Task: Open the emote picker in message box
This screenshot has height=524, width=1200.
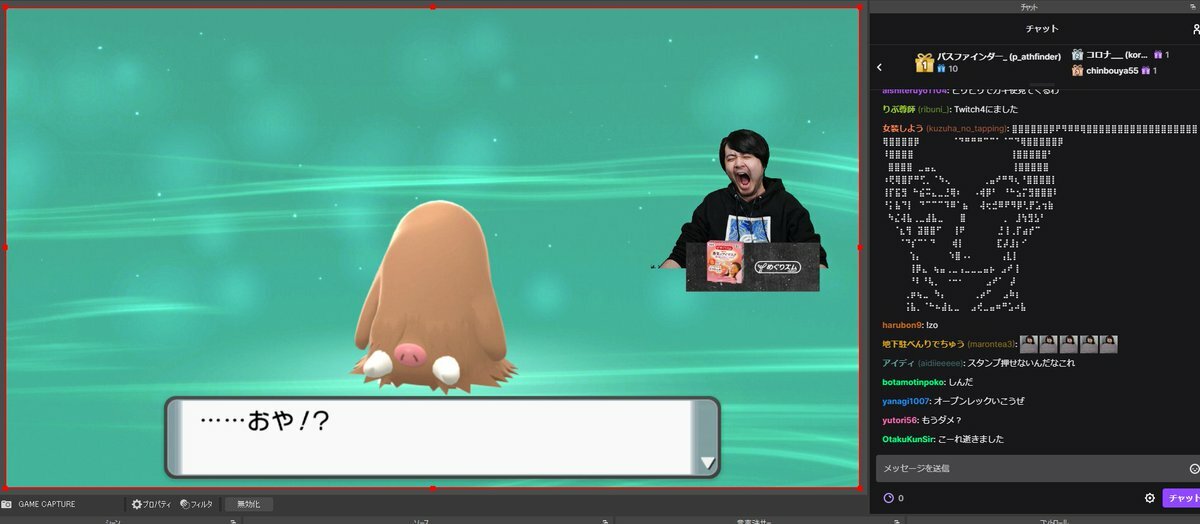Action: tap(1193, 469)
